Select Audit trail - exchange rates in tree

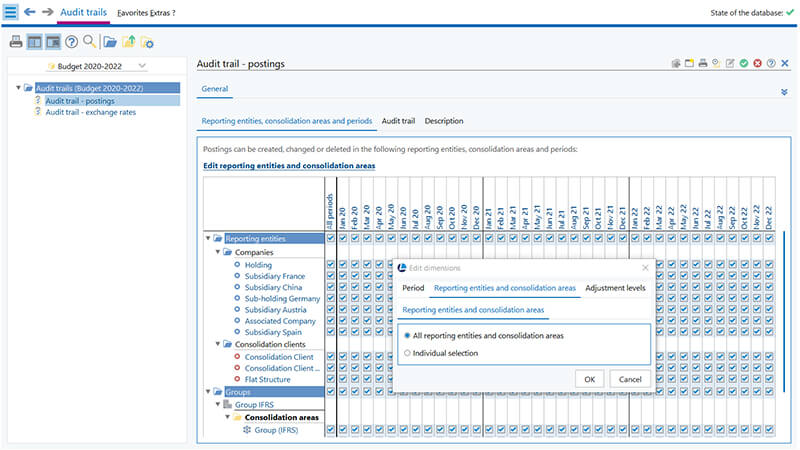click(91, 112)
